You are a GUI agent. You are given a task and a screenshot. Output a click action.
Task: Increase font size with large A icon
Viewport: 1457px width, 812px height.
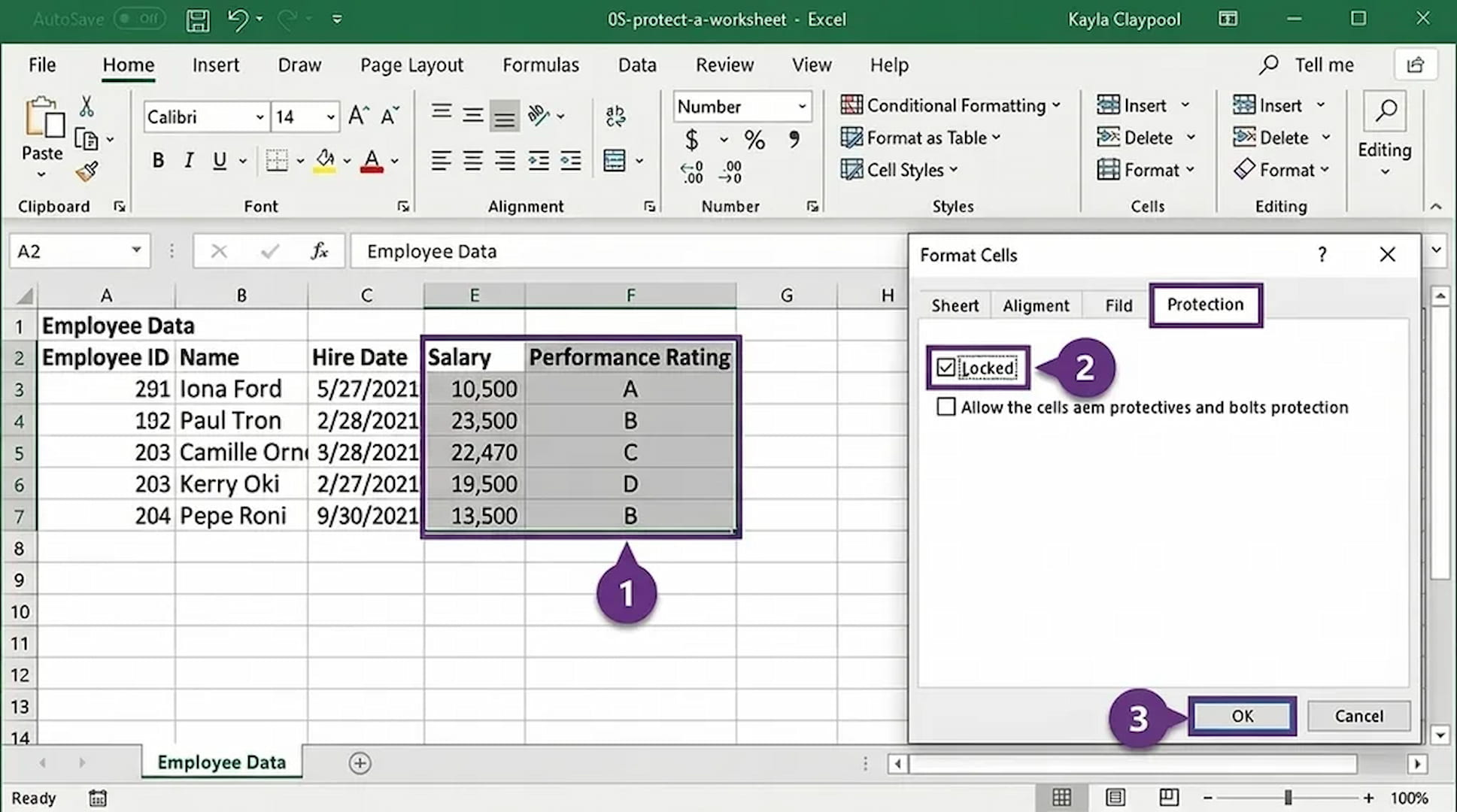(x=358, y=116)
